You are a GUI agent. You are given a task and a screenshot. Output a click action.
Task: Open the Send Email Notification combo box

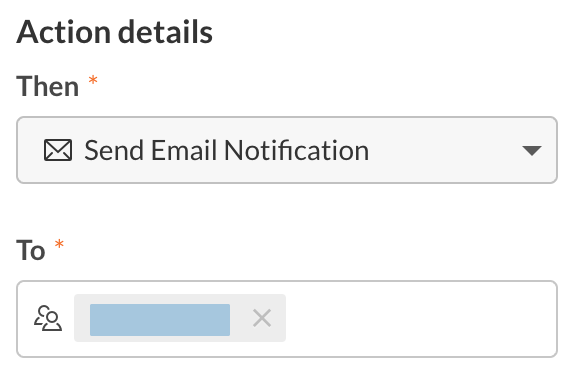click(x=287, y=150)
